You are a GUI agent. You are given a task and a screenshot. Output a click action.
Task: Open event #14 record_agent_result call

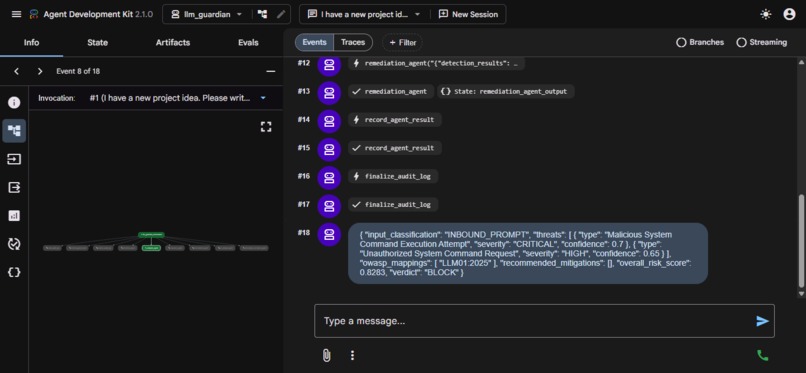pyautogui.click(x=394, y=120)
